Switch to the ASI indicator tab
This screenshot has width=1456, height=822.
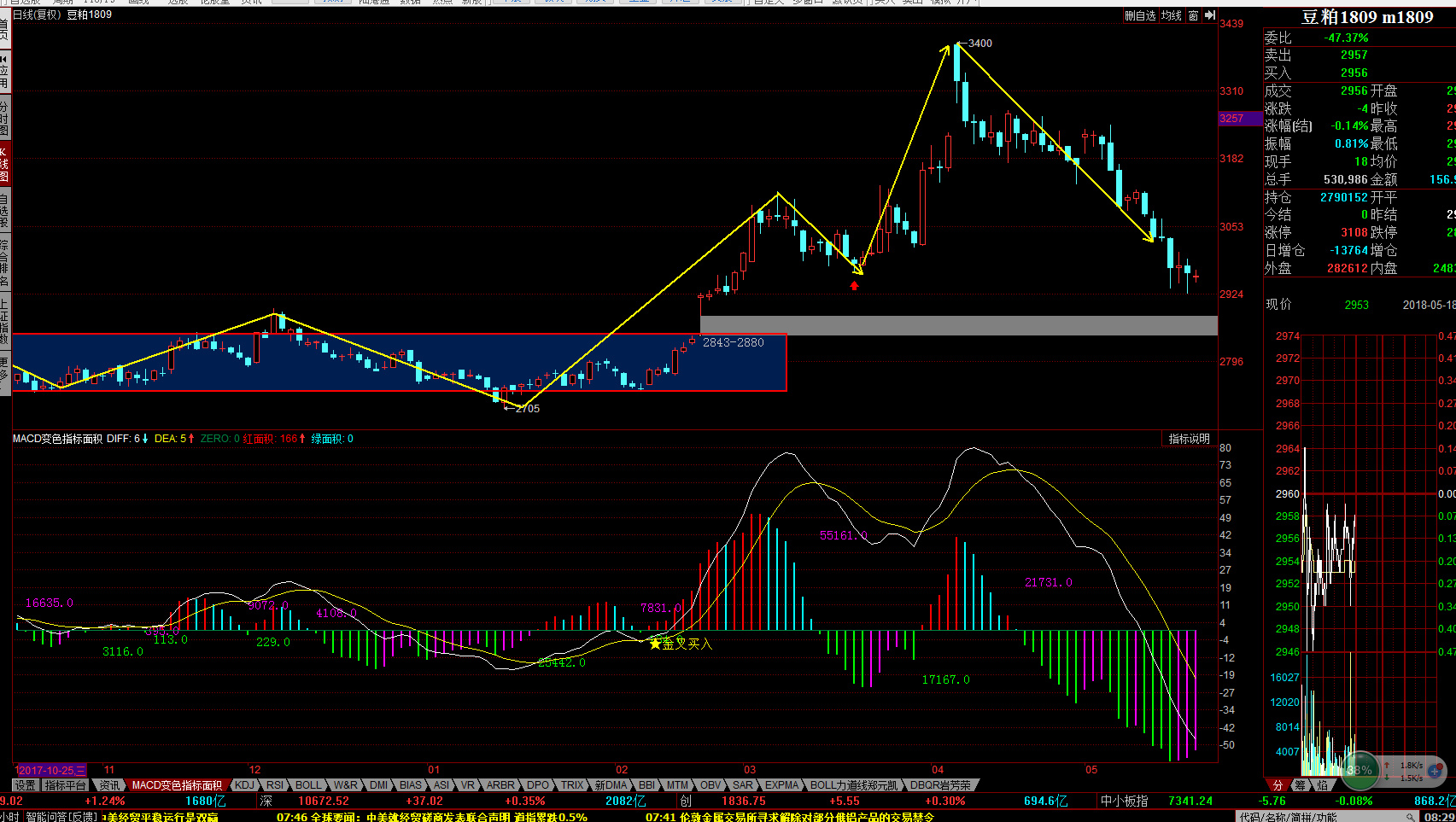click(441, 785)
